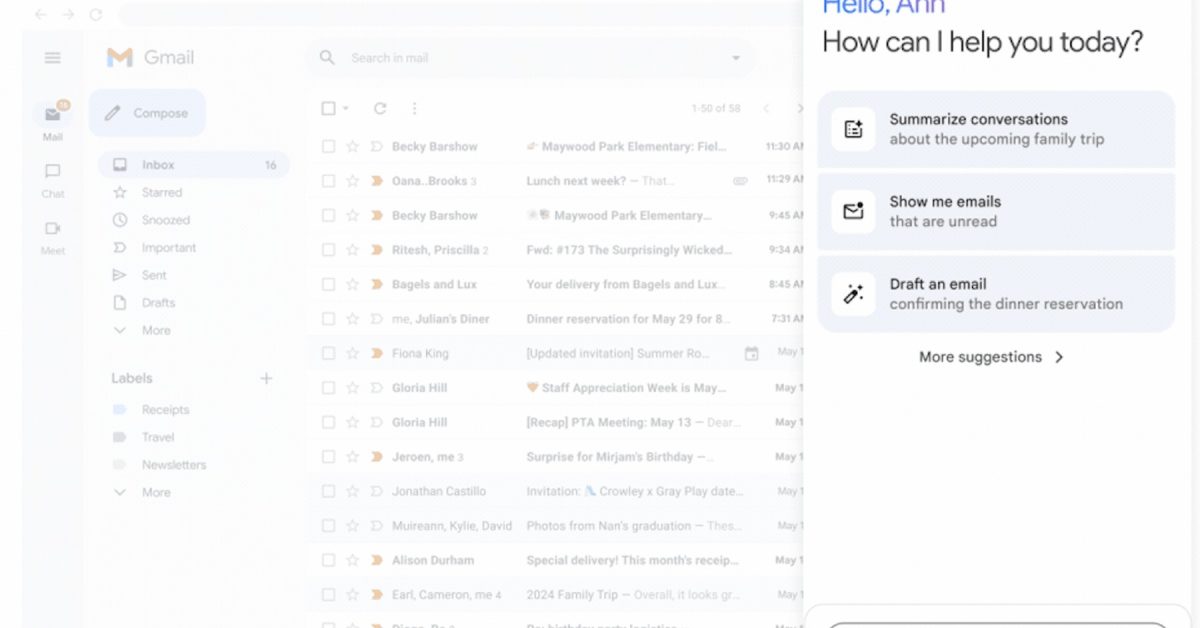Check the box beside Alison Durham email
Image resolution: width=1200 pixels, height=628 pixels.
[328, 560]
